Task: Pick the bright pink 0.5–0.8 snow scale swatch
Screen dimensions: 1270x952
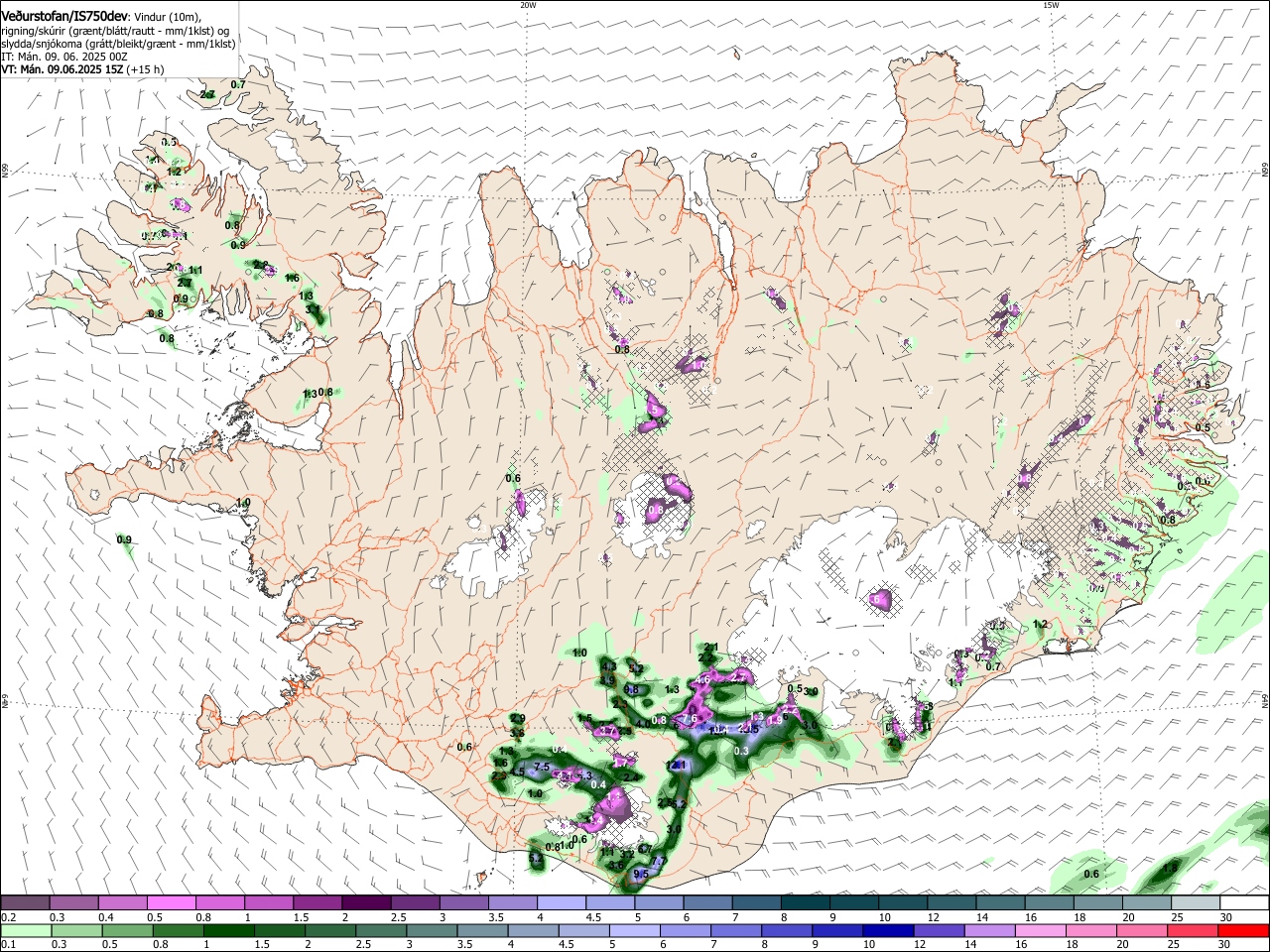Action: (x=171, y=902)
